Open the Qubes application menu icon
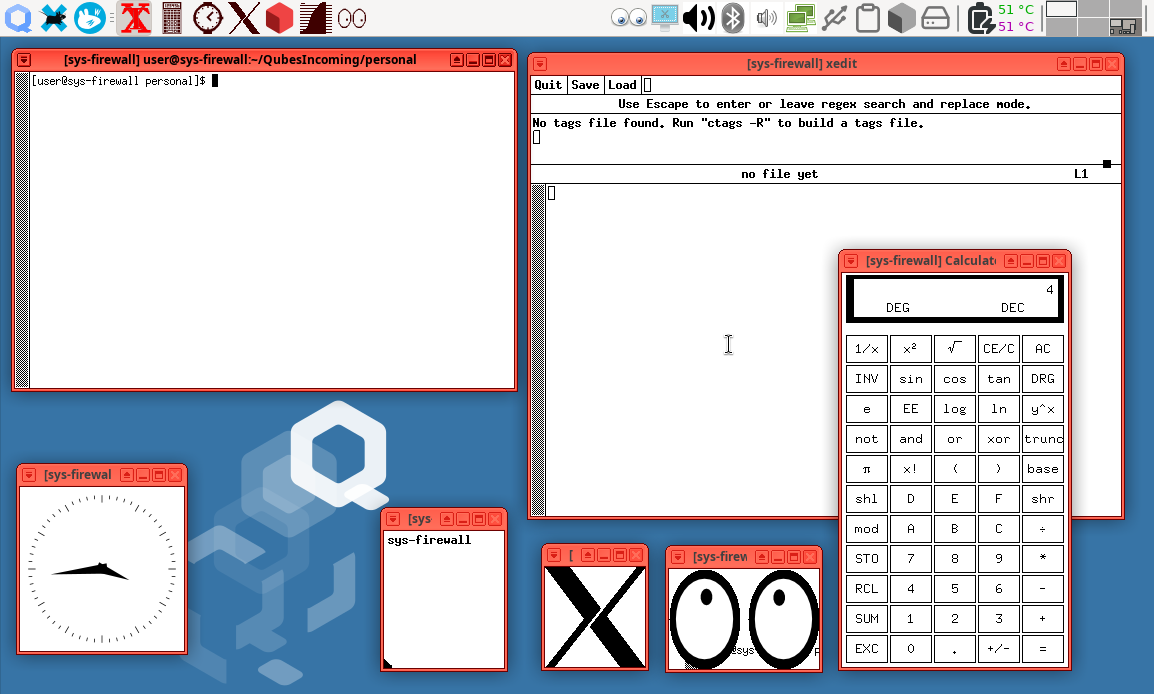The width and height of the screenshot is (1154, 694). 18,18
